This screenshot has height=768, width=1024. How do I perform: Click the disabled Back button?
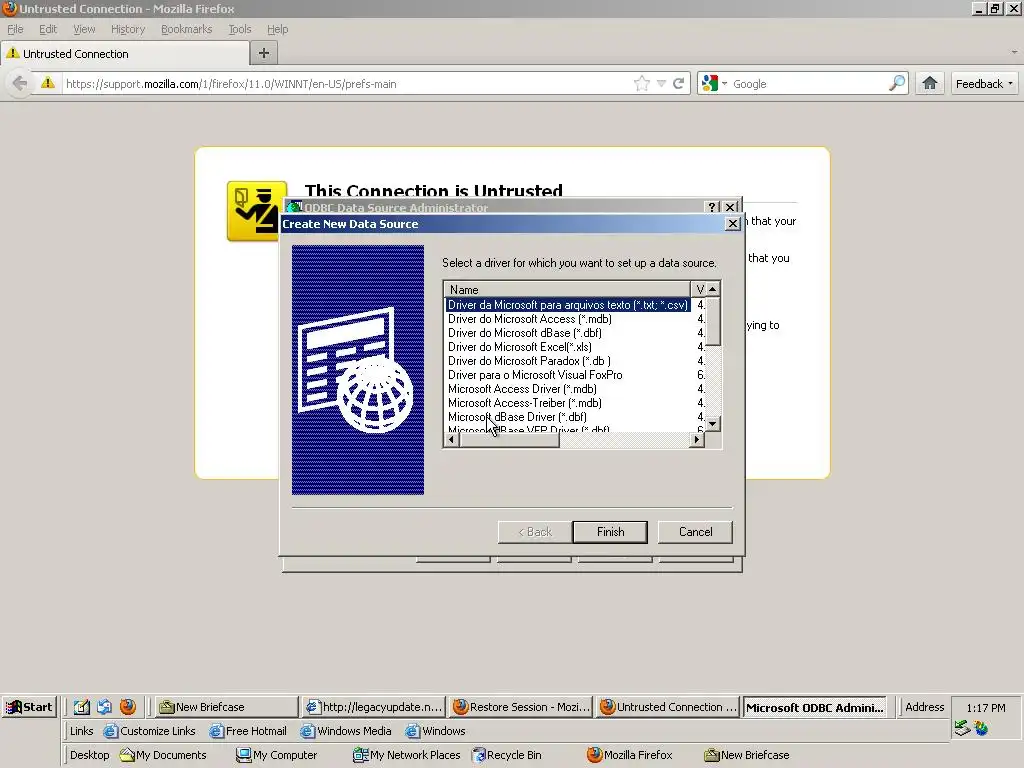click(535, 532)
